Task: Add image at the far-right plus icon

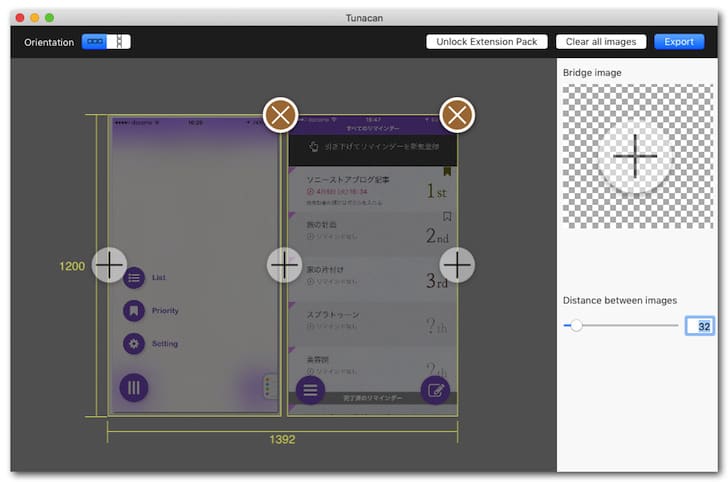Action: click(x=457, y=265)
